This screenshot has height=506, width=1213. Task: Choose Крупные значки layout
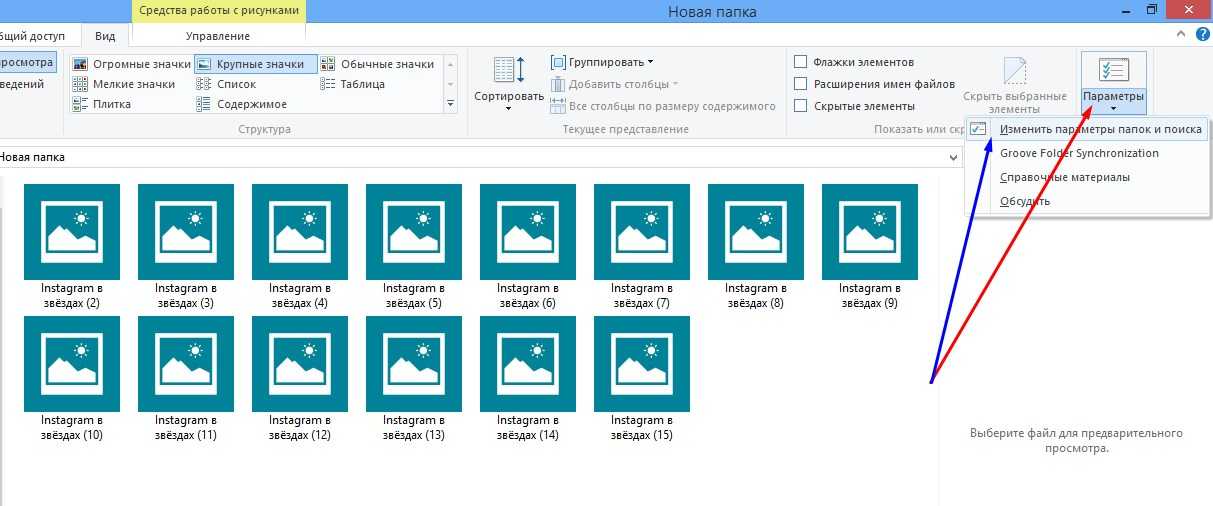256,64
